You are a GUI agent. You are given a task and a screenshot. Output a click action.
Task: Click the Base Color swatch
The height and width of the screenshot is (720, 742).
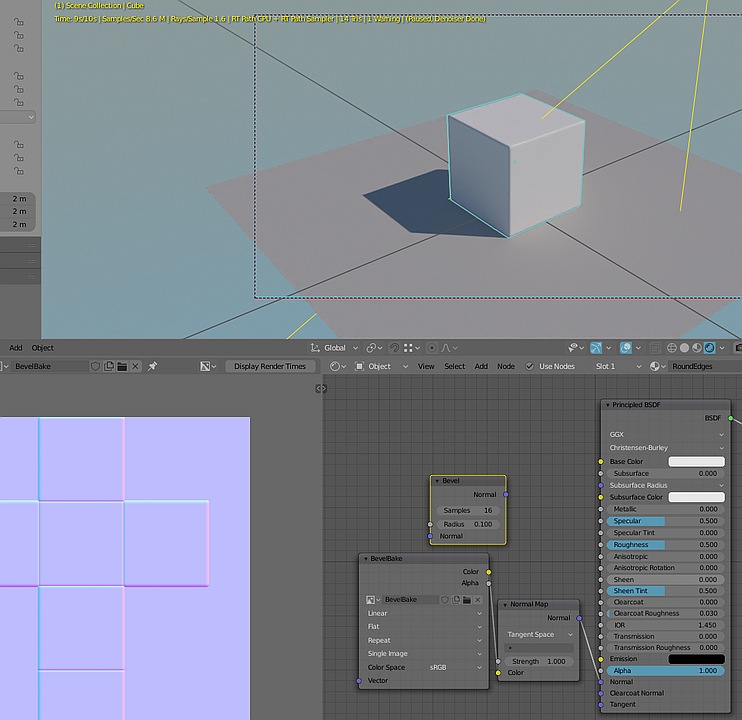[x=696, y=461]
